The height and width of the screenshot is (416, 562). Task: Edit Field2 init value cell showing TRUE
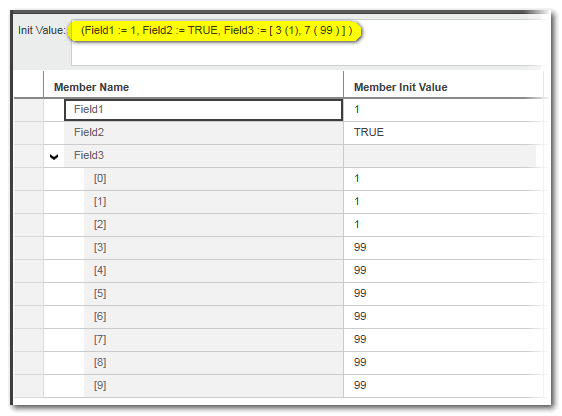(x=443, y=133)
